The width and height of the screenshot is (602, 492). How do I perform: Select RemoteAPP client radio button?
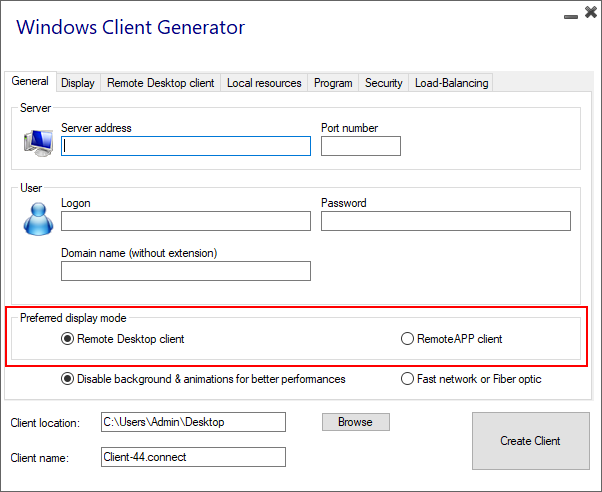(x=407, y=339)
